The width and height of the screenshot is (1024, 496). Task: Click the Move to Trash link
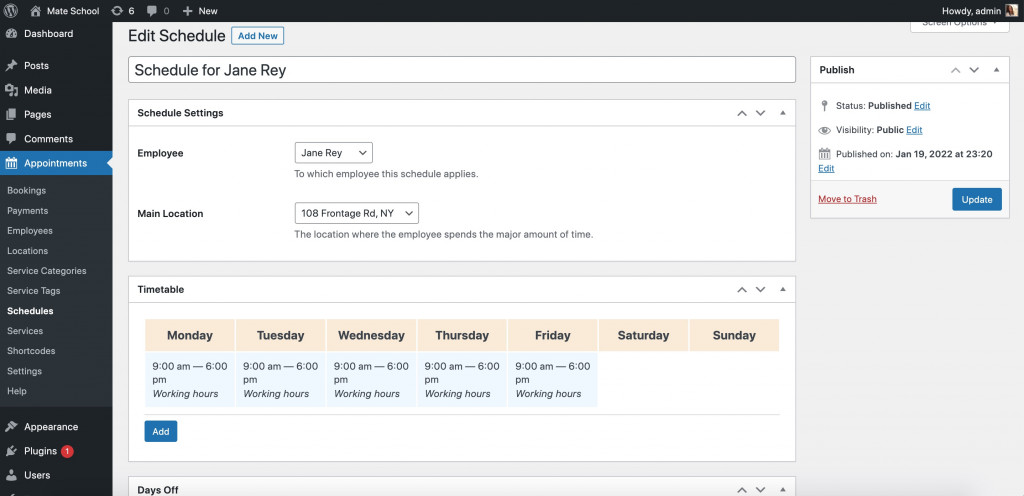tap(847, 199)
